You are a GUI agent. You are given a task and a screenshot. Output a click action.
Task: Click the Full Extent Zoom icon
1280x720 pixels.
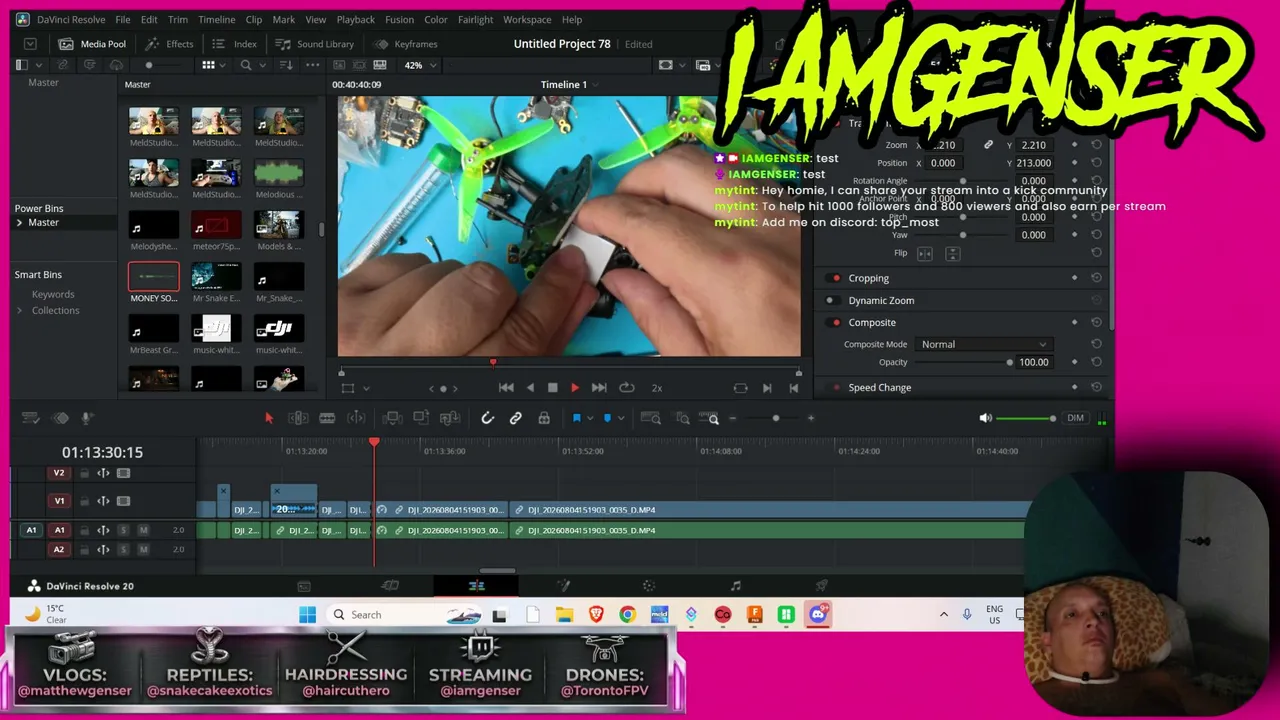point(650,418)
